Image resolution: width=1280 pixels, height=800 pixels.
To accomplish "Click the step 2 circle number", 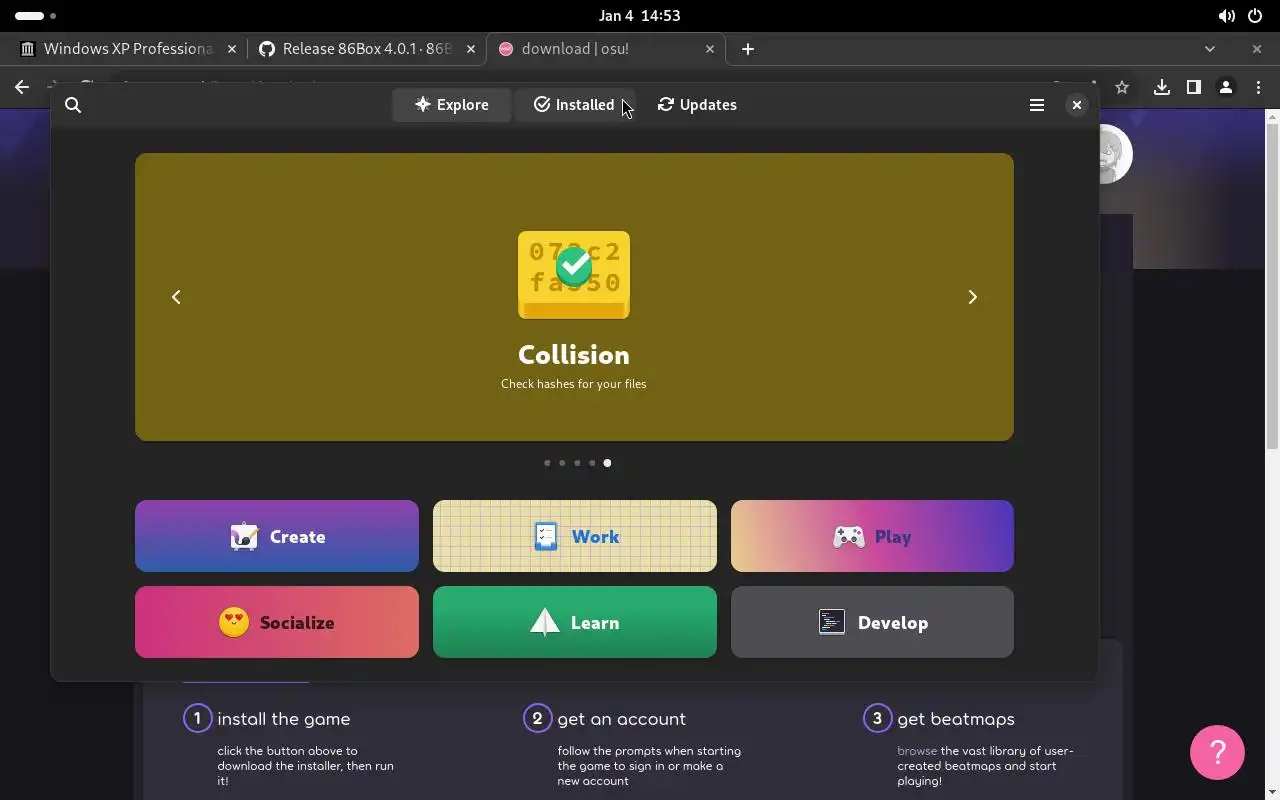I will click(537, 718).
